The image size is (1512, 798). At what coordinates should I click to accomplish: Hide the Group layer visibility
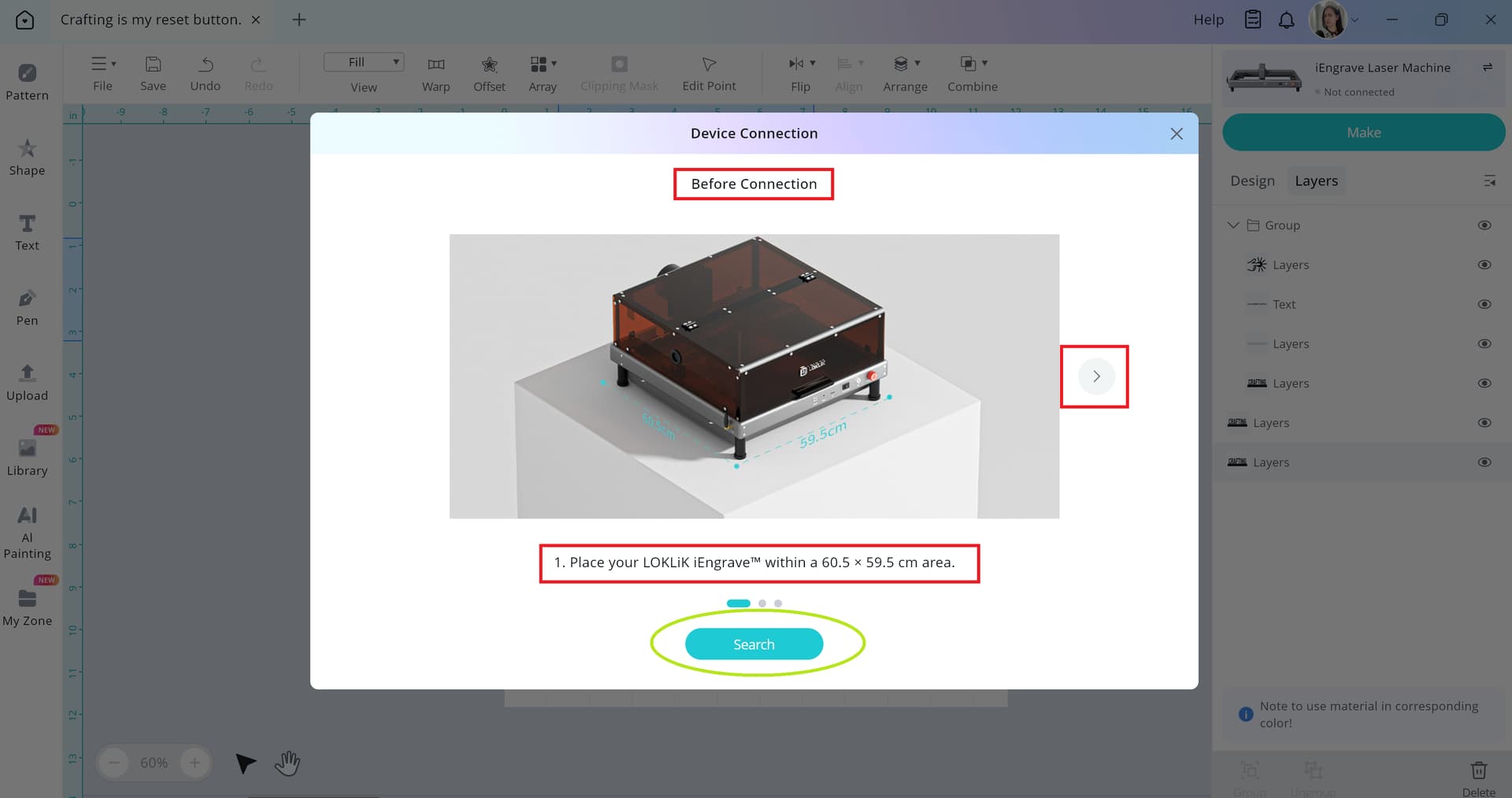tap(1484, 225)
